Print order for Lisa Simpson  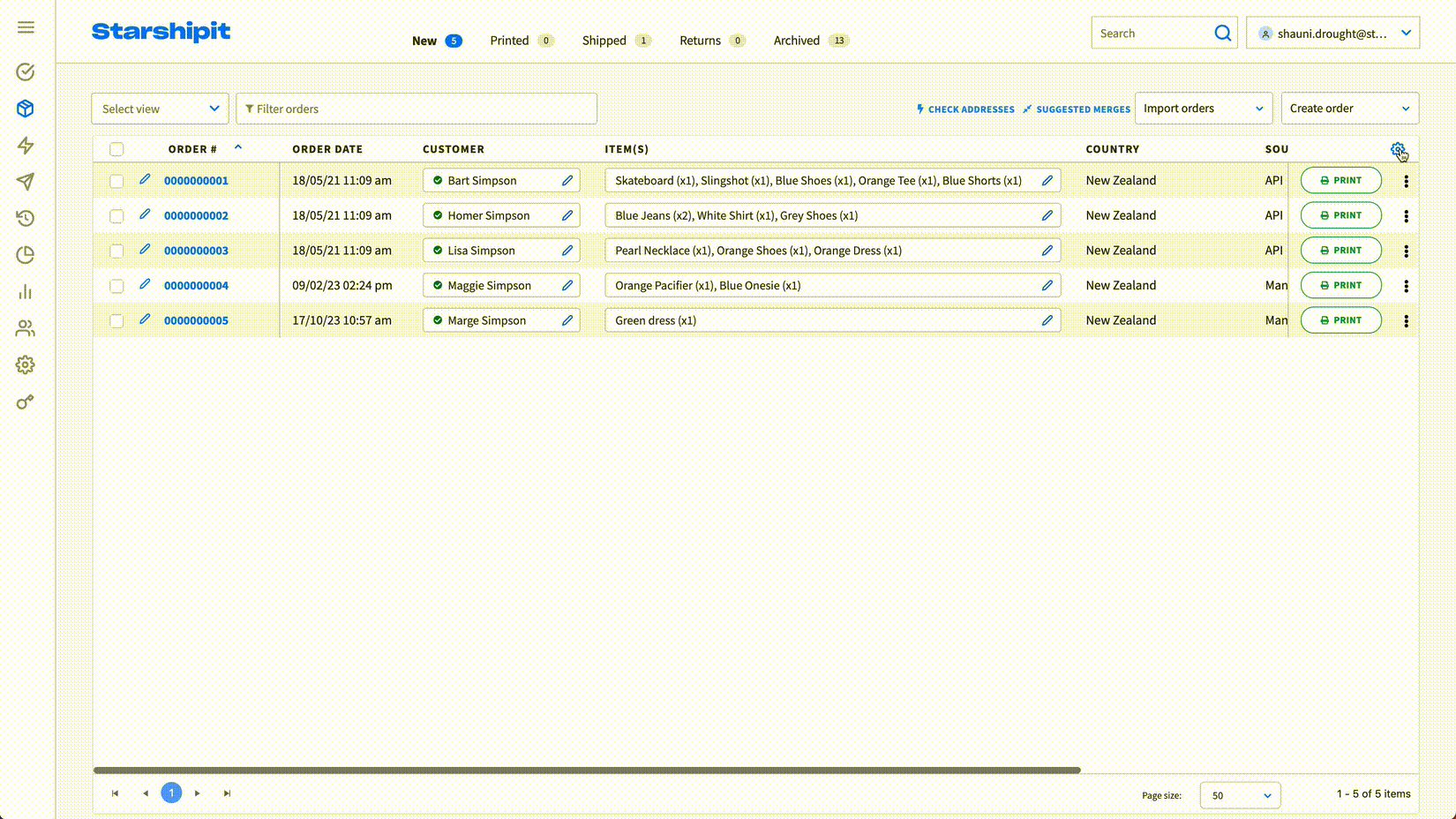1340,251
